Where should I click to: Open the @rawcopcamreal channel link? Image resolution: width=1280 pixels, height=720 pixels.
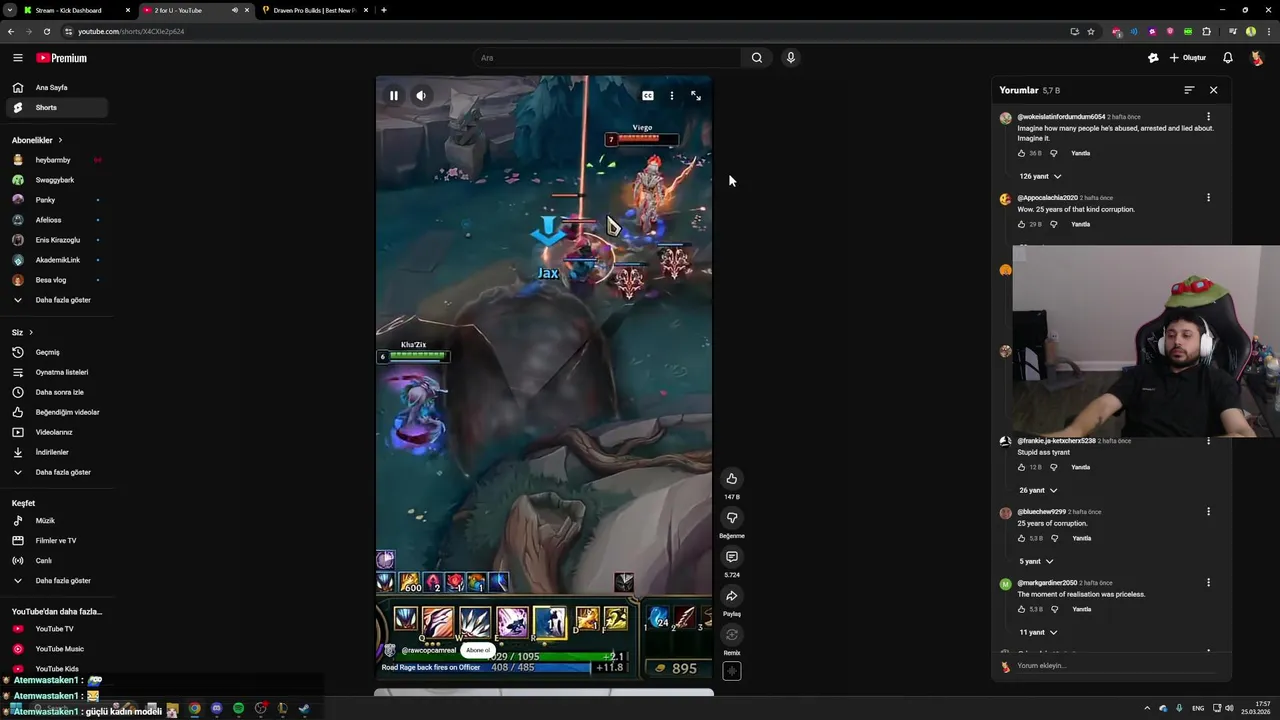(428, 650)
